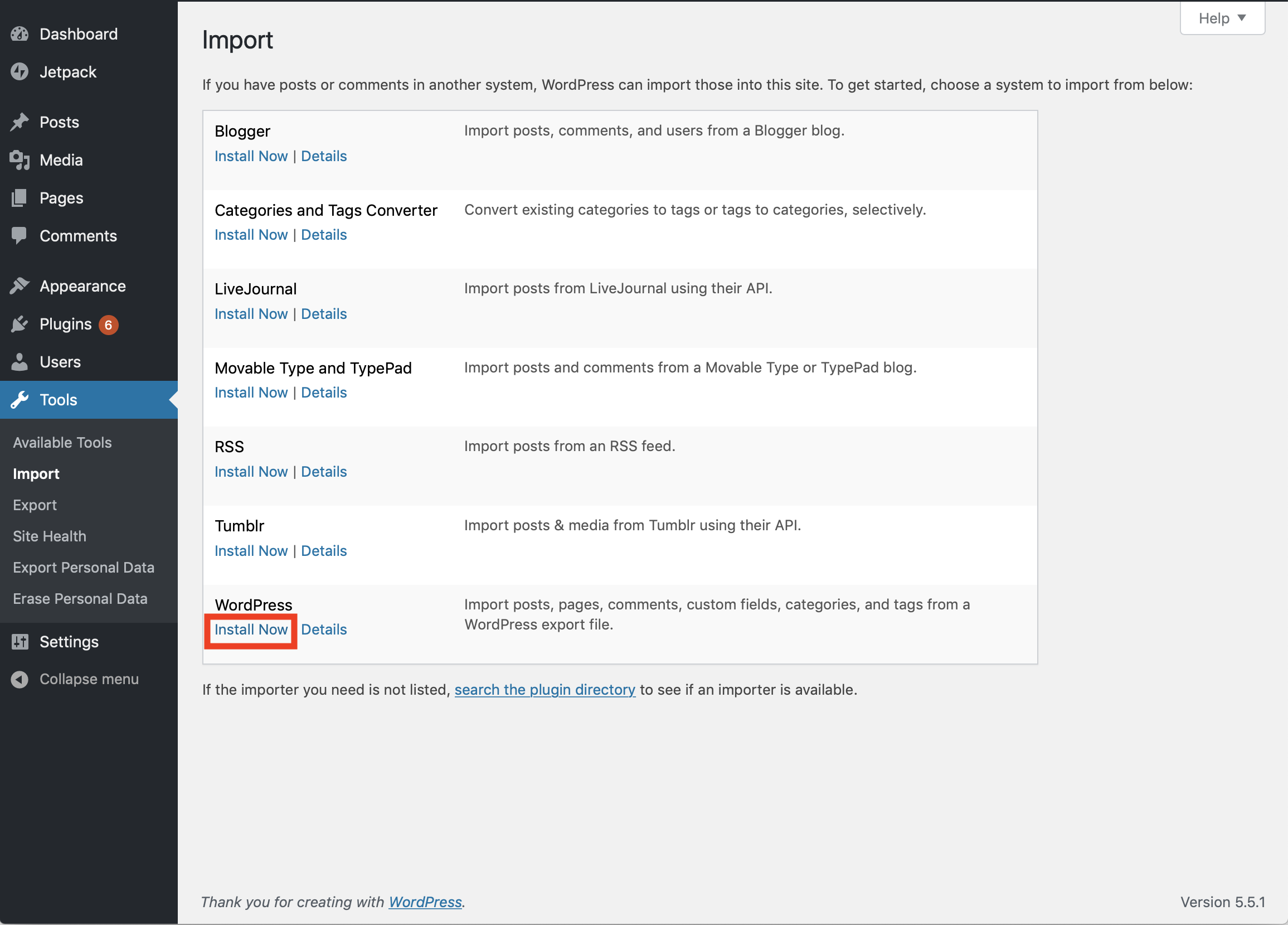Image resolution: width=1288 pixels, height=925 pixels.
Task: Click the Dashboard gauge icon
Action: (20, 34)
